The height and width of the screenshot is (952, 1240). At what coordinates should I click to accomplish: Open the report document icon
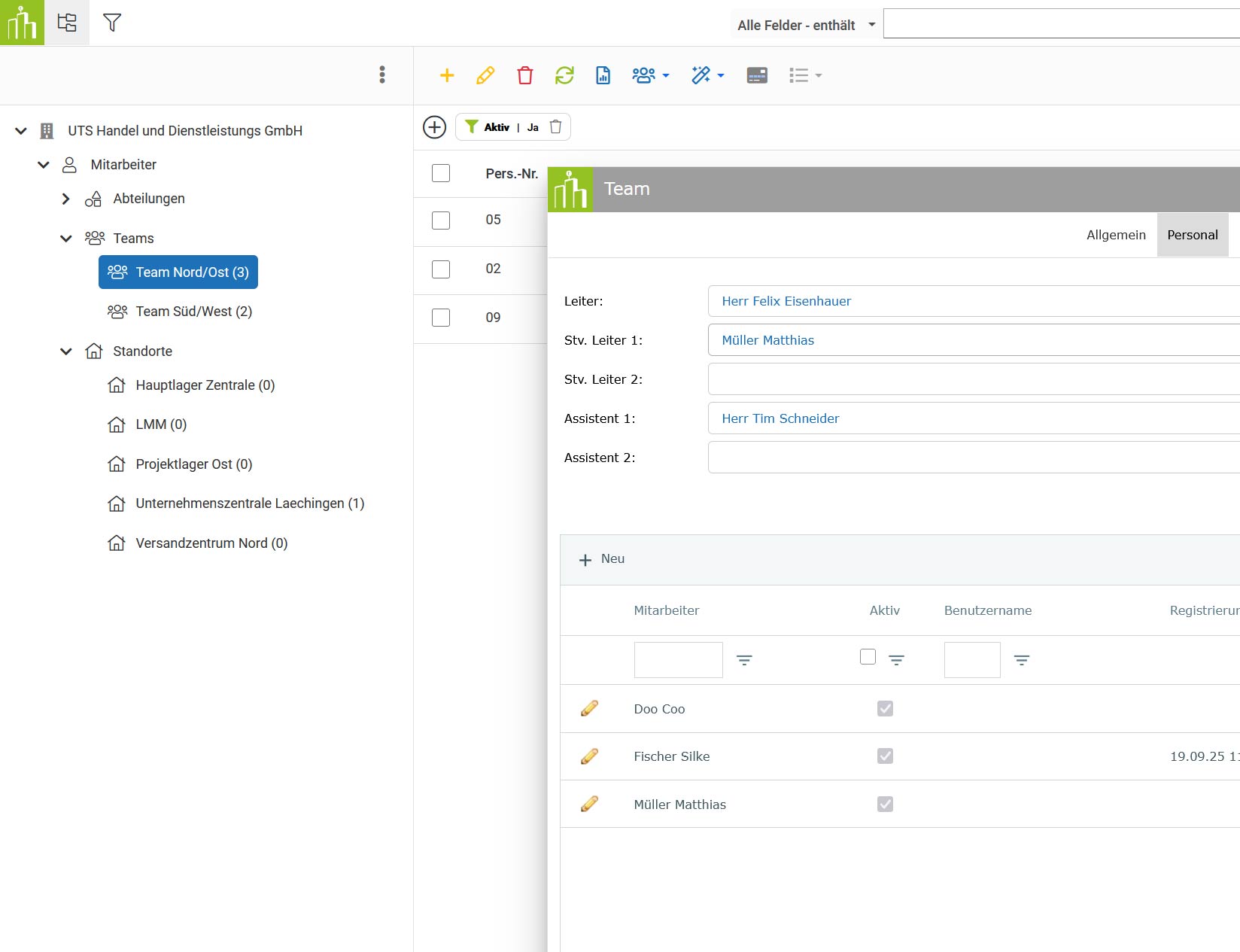pos(603,75)
